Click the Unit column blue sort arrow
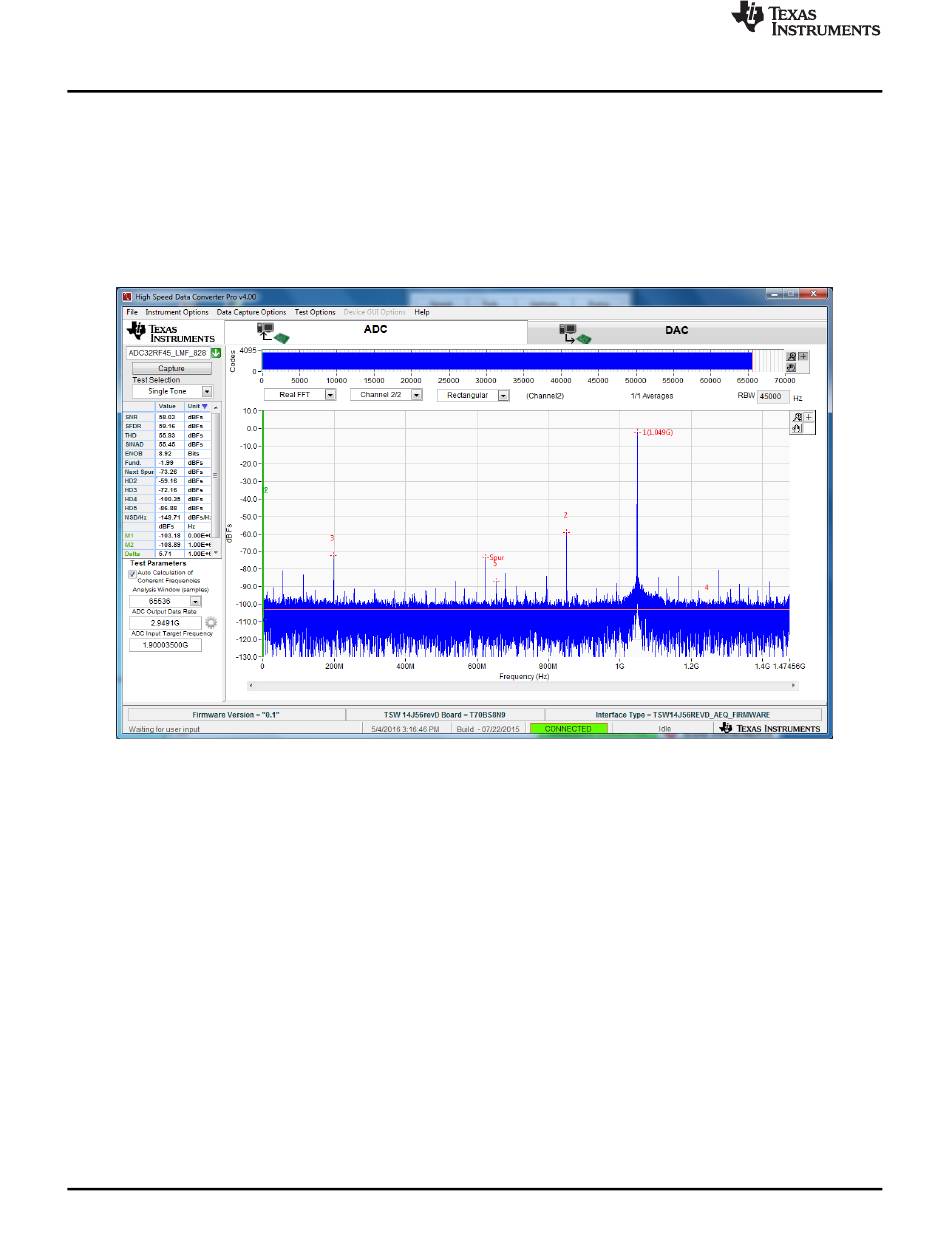 pos(205,407)
